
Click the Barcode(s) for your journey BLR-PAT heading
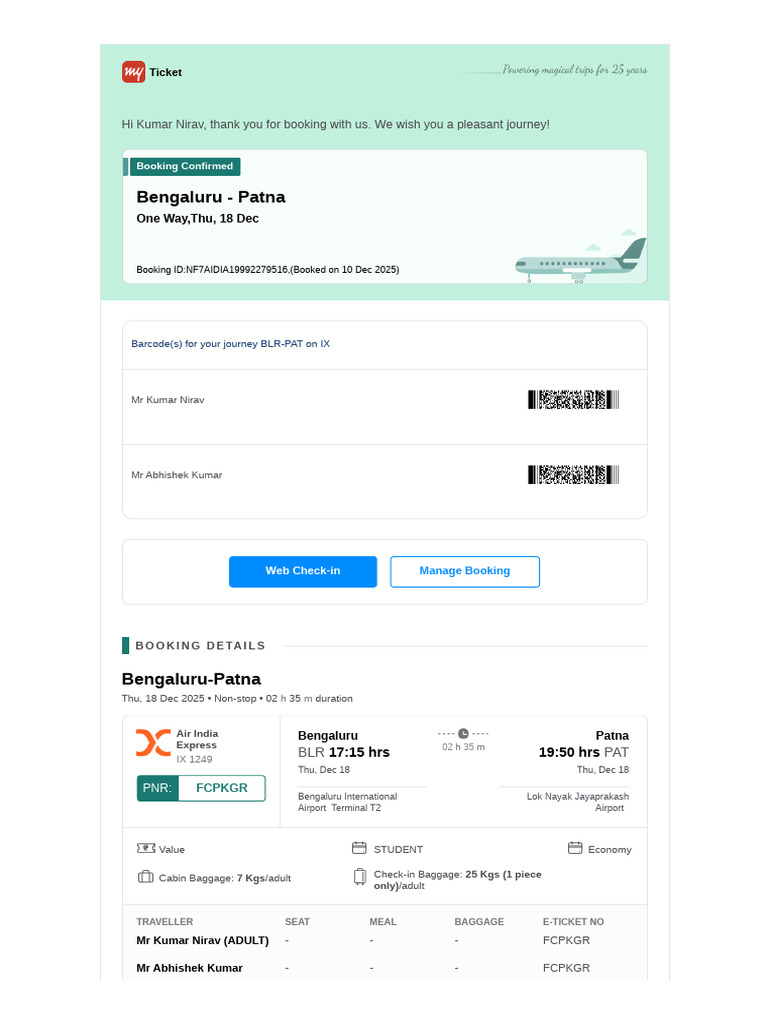click(231, 344)
